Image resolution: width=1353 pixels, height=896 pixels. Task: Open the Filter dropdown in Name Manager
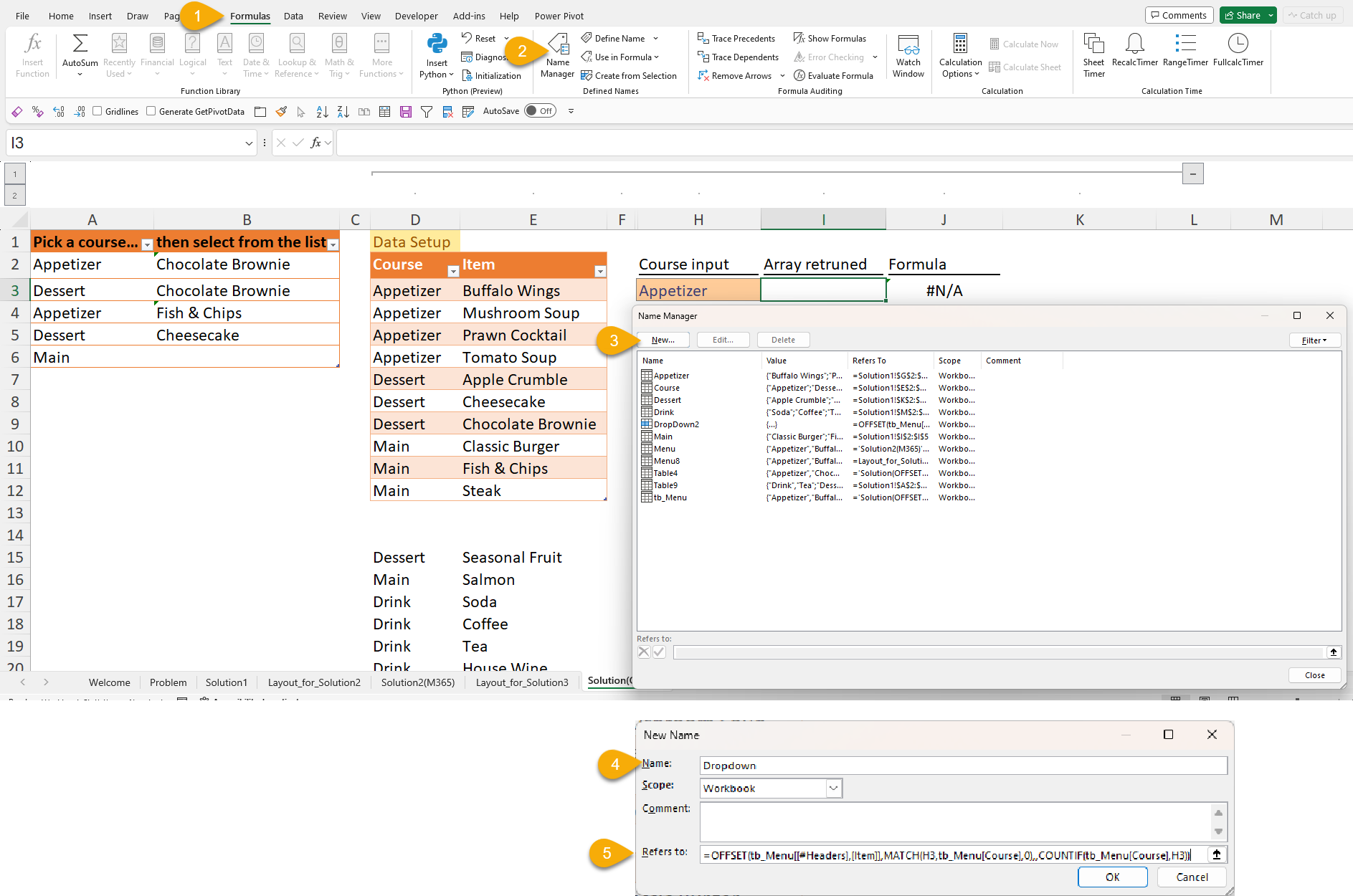(x=1314, y=340)
